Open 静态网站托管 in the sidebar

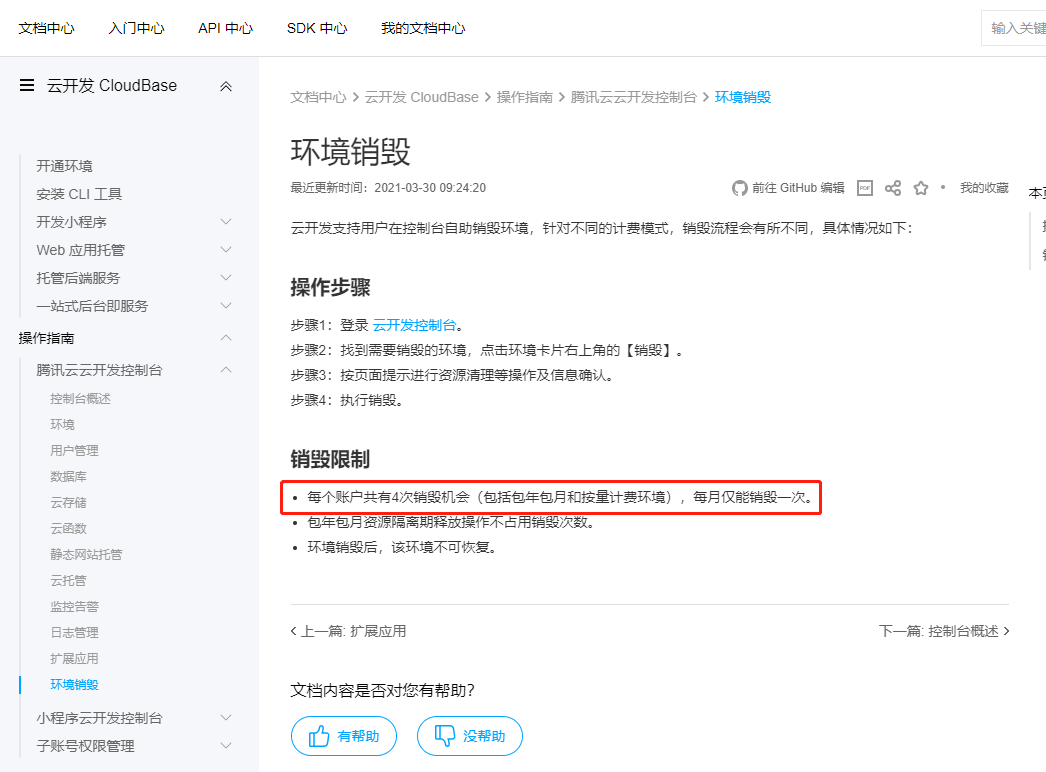[x=86, y=555]
